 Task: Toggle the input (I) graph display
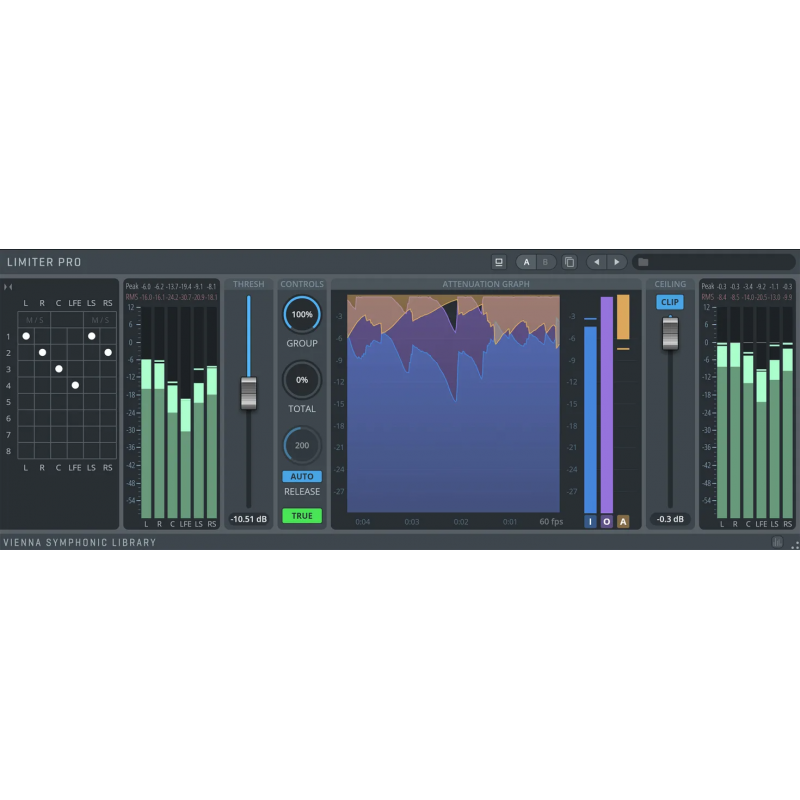click(590, 521)
